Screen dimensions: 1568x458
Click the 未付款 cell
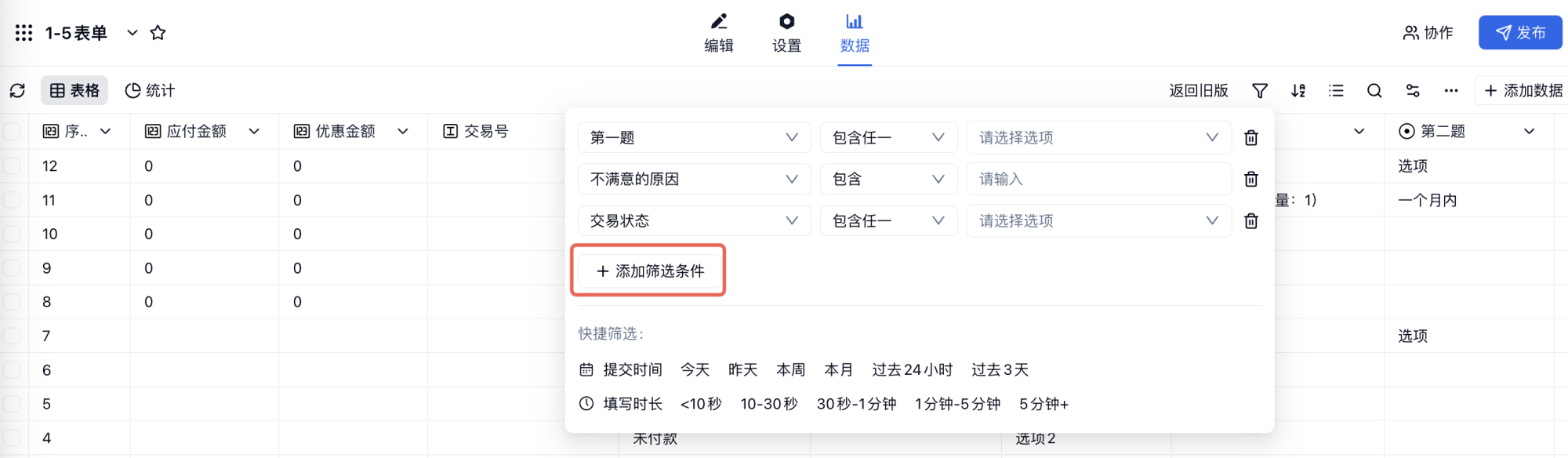[x=655, y=438]
